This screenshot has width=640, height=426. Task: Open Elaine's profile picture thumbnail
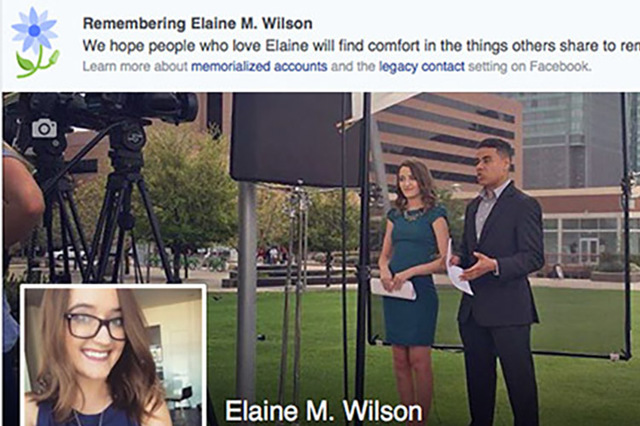pyautogui.click(x=113, y=356)
